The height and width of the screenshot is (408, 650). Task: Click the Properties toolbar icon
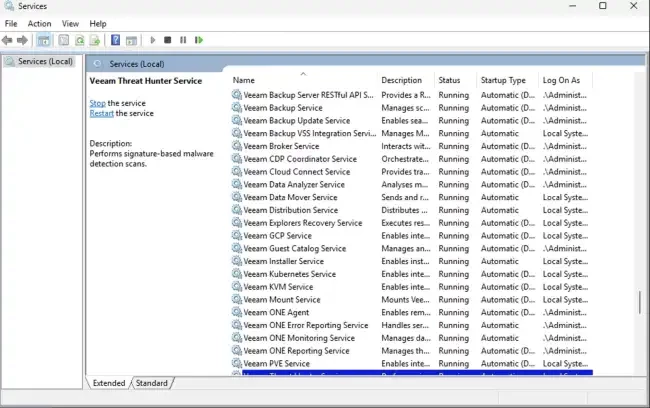pyautogui.click(x=64, y=40)
